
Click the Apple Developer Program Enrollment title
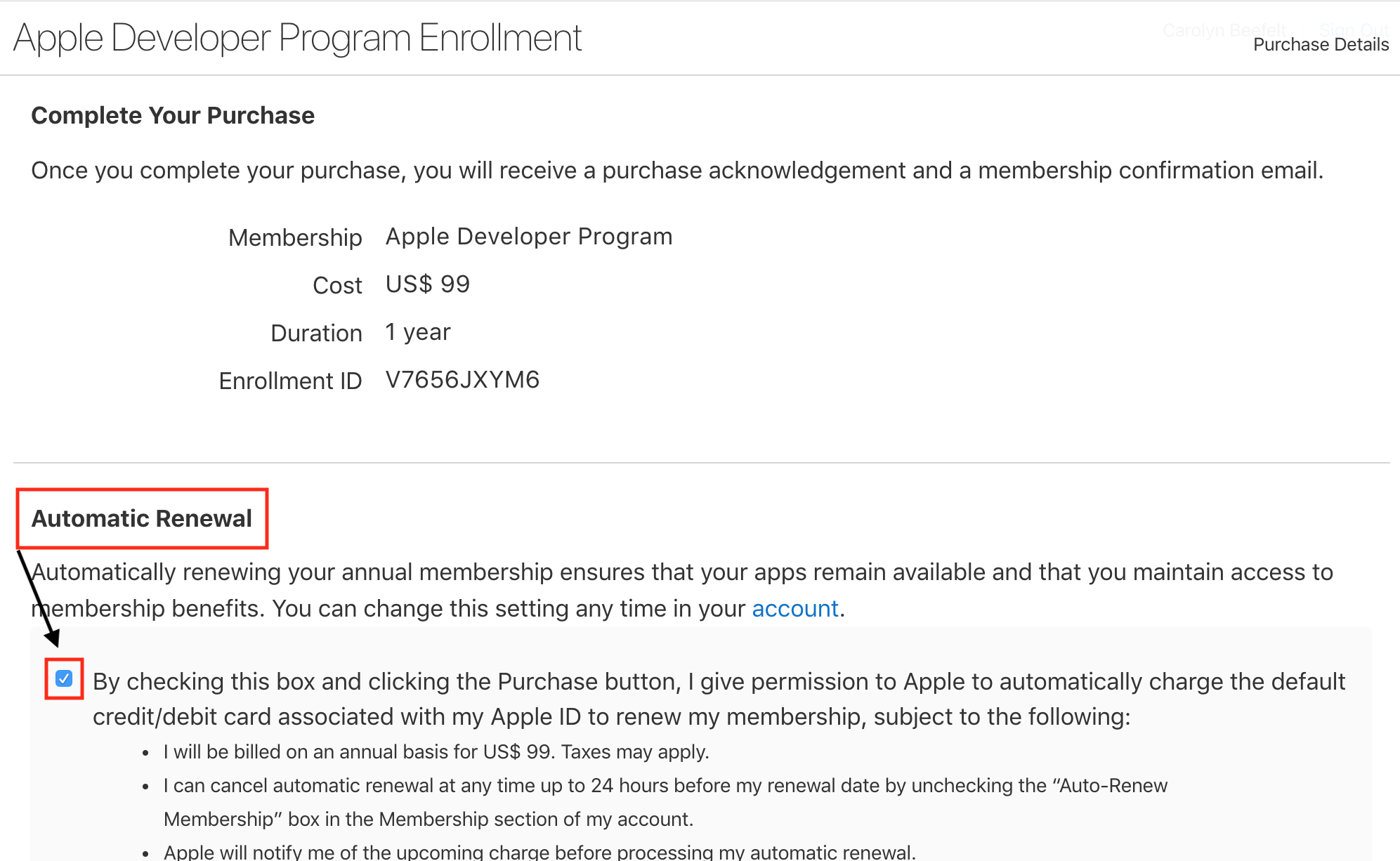point(297,38)
